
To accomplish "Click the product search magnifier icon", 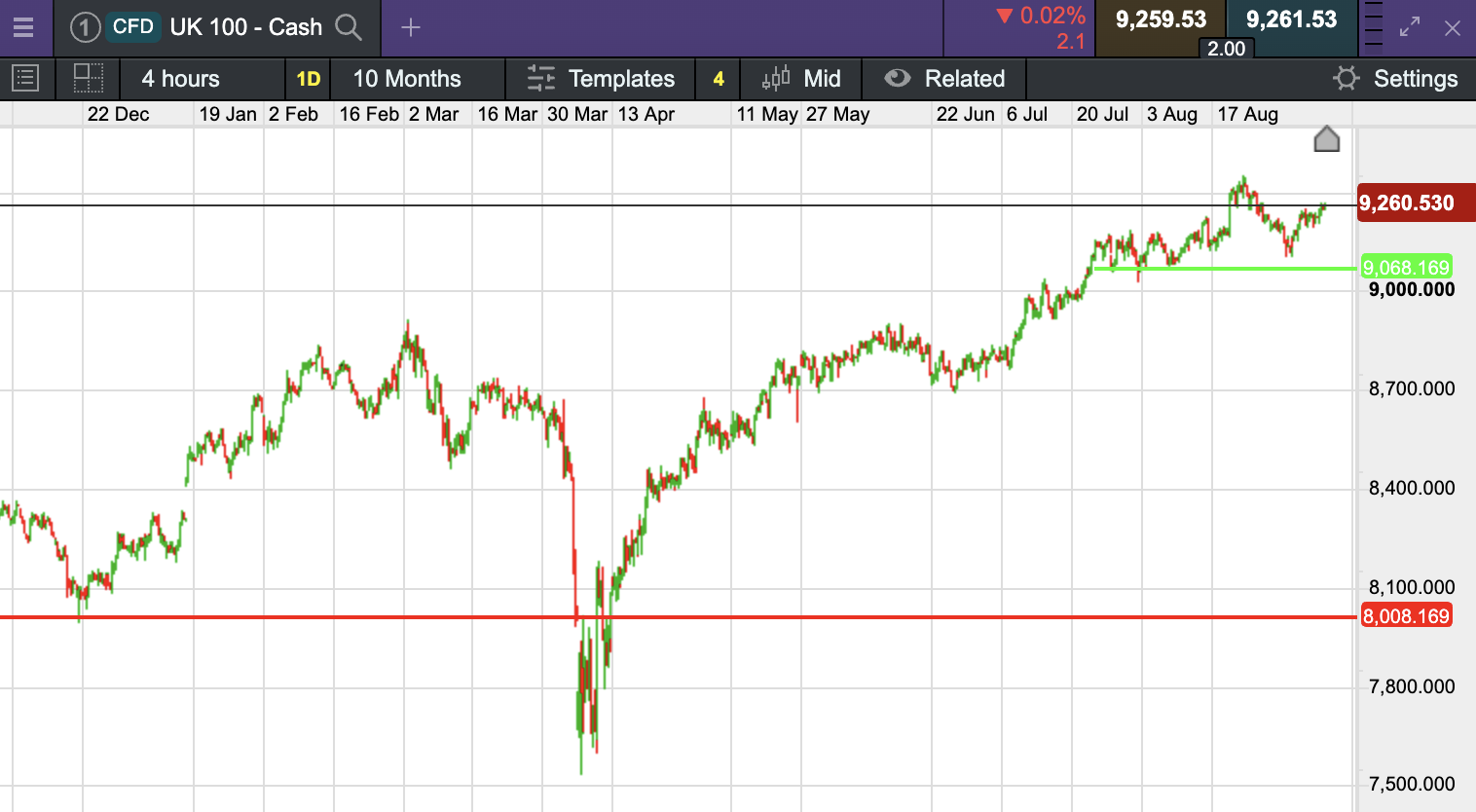I will tap(348, 27).
